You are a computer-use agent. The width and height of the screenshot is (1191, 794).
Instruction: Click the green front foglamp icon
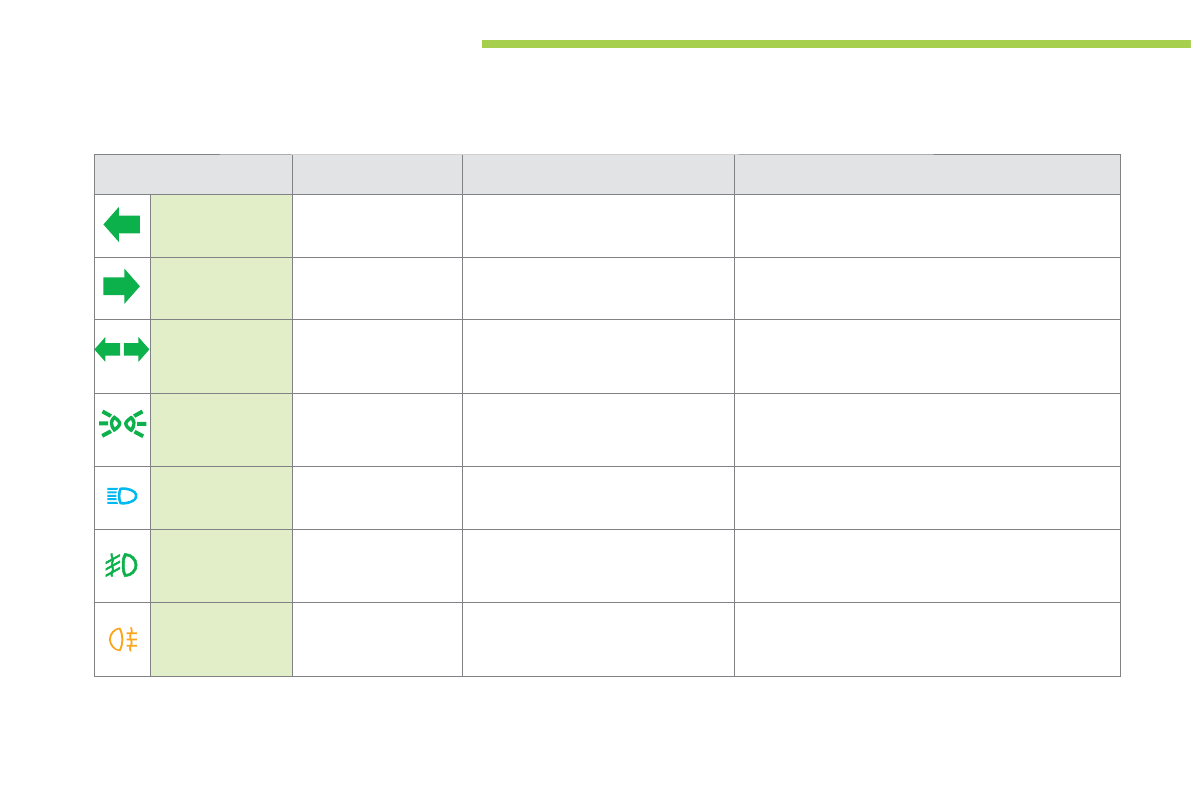coord(122,565)
